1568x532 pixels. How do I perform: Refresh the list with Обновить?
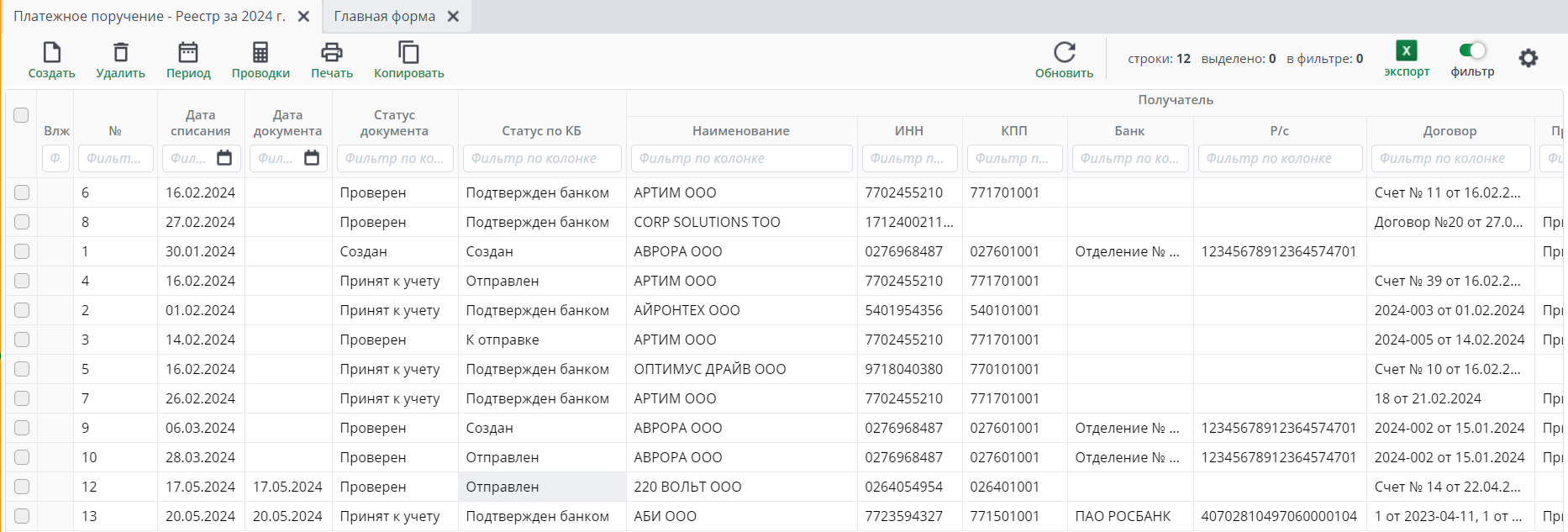point(1064,53)
